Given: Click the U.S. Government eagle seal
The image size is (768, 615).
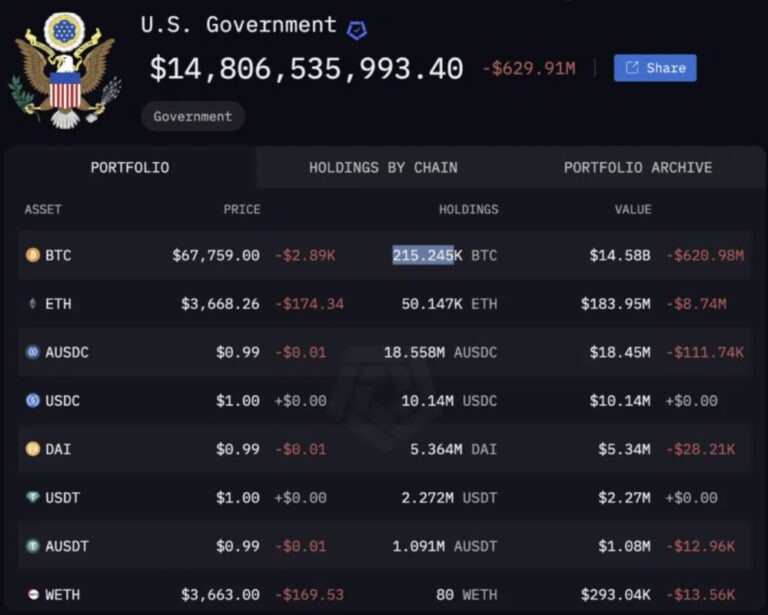Looking at the screenshot, I should 65,70.
